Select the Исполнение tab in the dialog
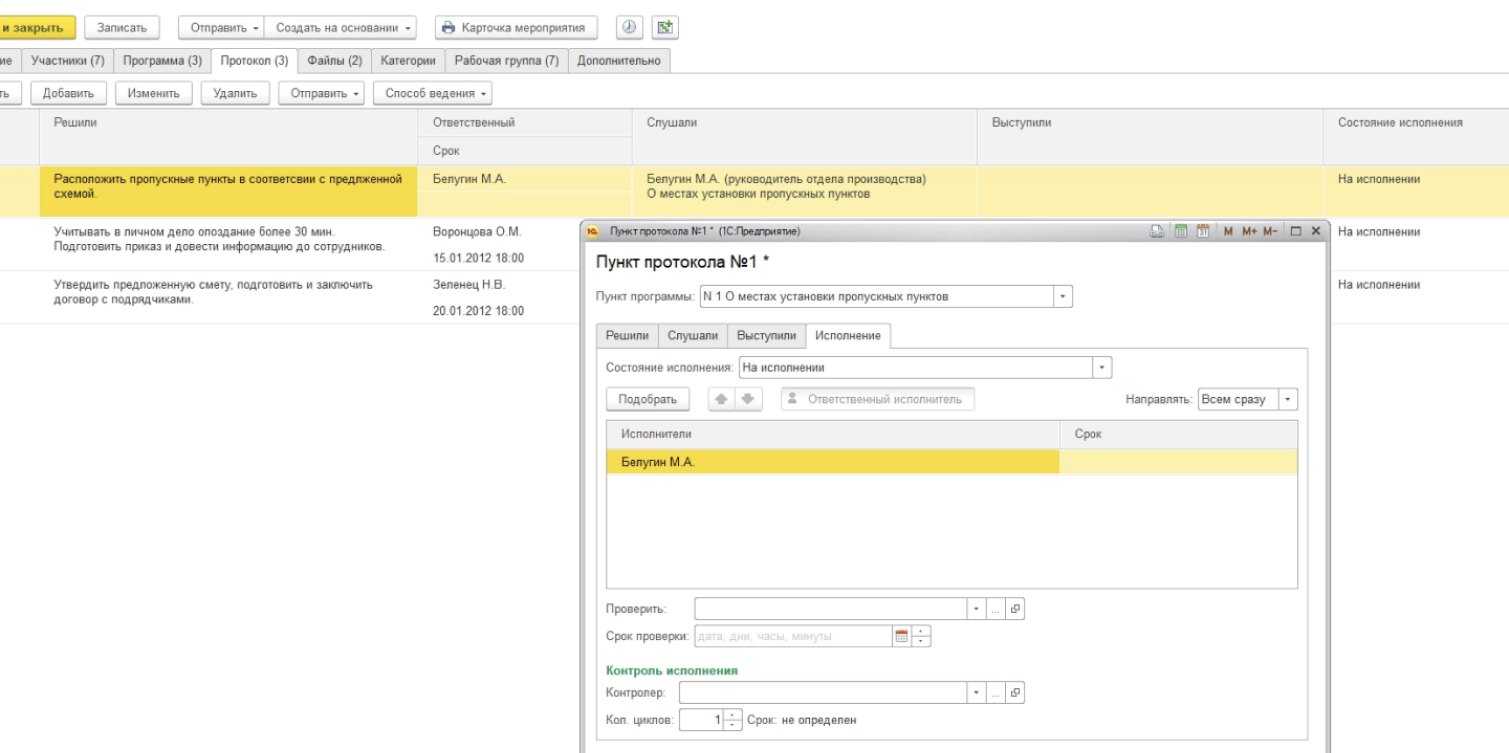 (848, 336)
